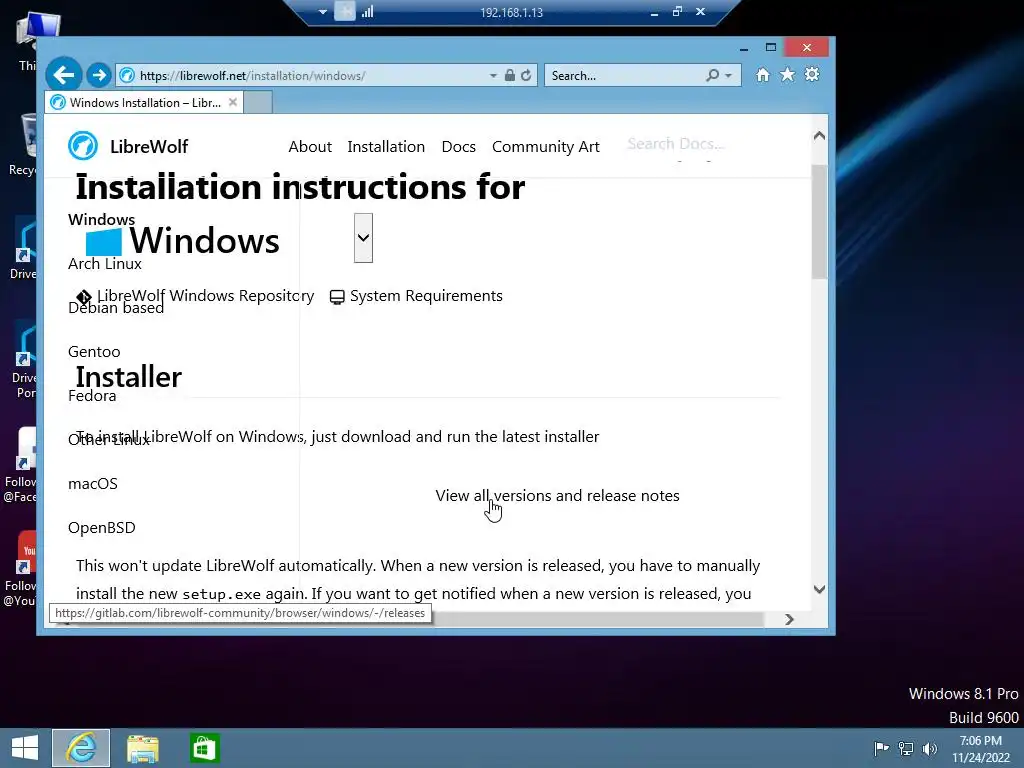Open the Installation nav item

click(386, 146)
